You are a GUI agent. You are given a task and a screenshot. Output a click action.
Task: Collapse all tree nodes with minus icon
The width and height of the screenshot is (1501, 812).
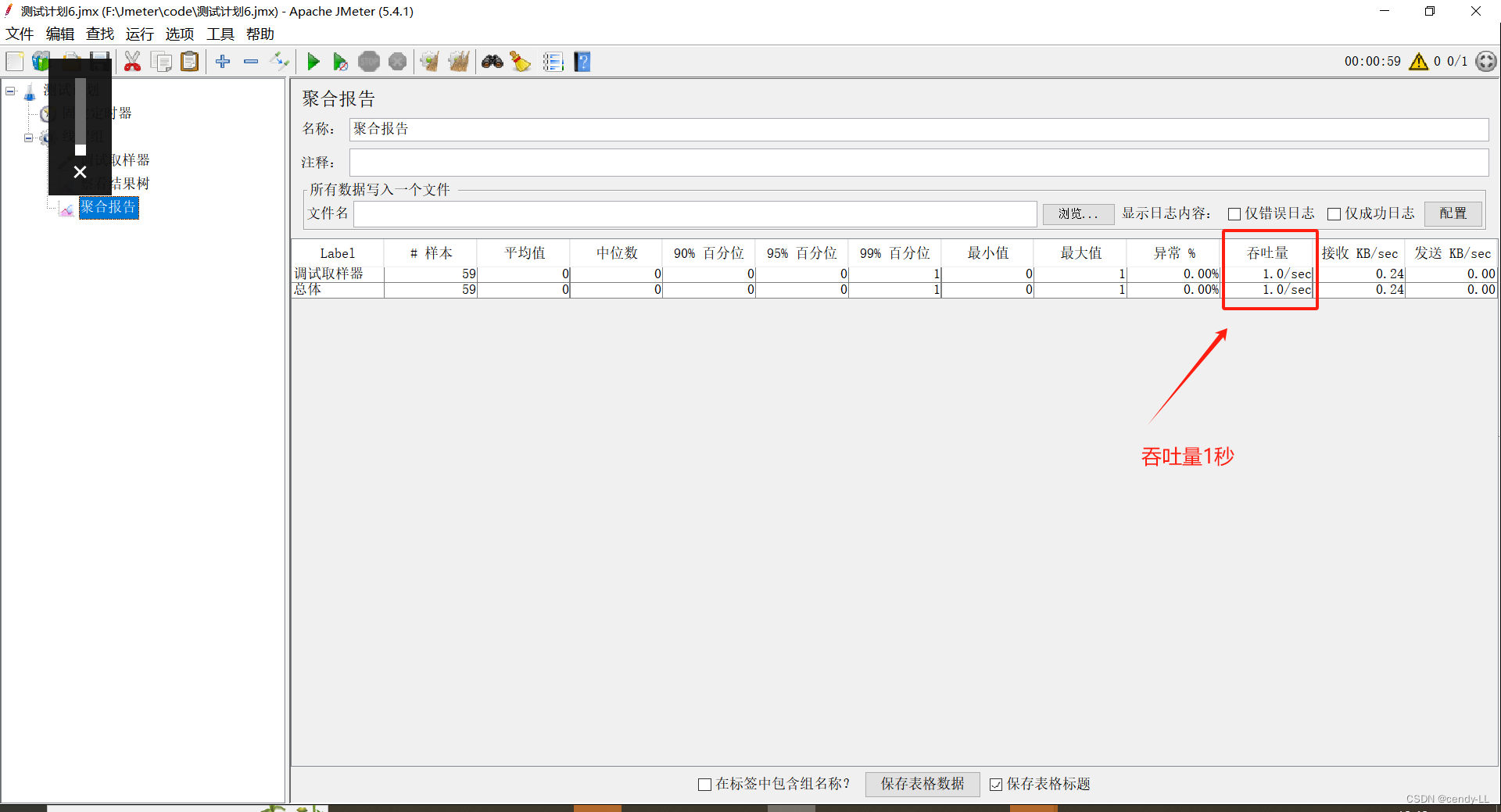(251, 61)
